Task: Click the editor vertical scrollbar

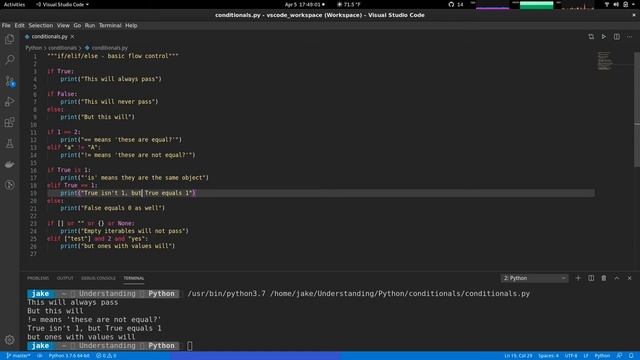Action: point(637,109)
